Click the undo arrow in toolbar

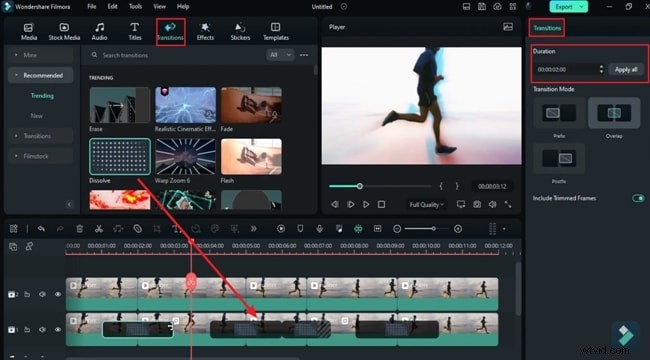[x=41, y=229]
